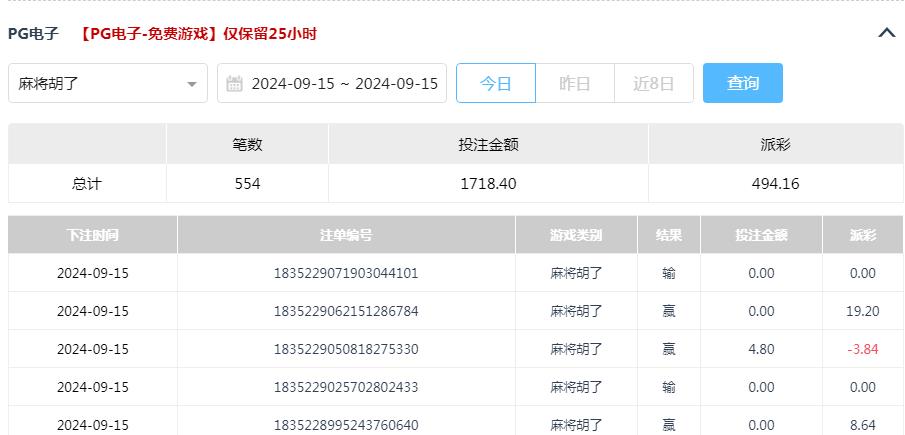Click the 查询 search button

click(742, 84)
